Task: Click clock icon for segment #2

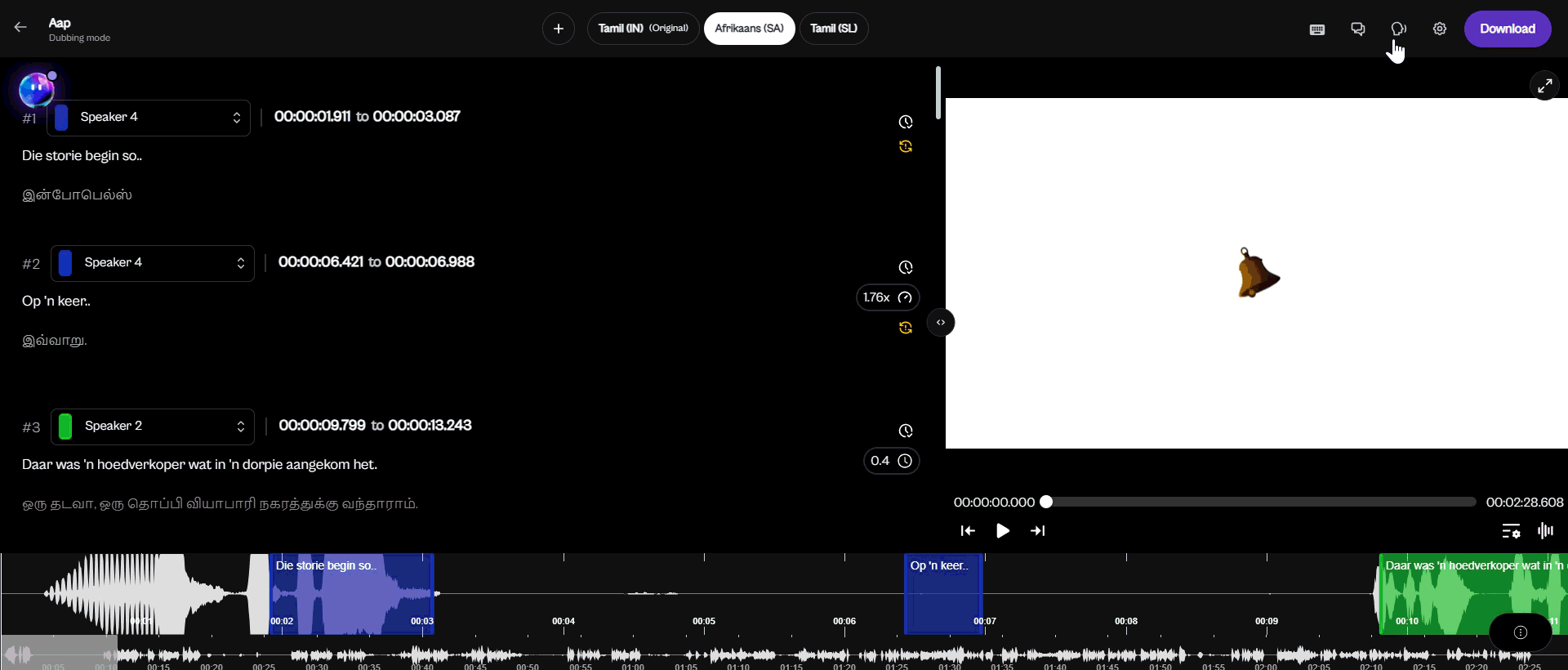Action: [x=906, y=268]
